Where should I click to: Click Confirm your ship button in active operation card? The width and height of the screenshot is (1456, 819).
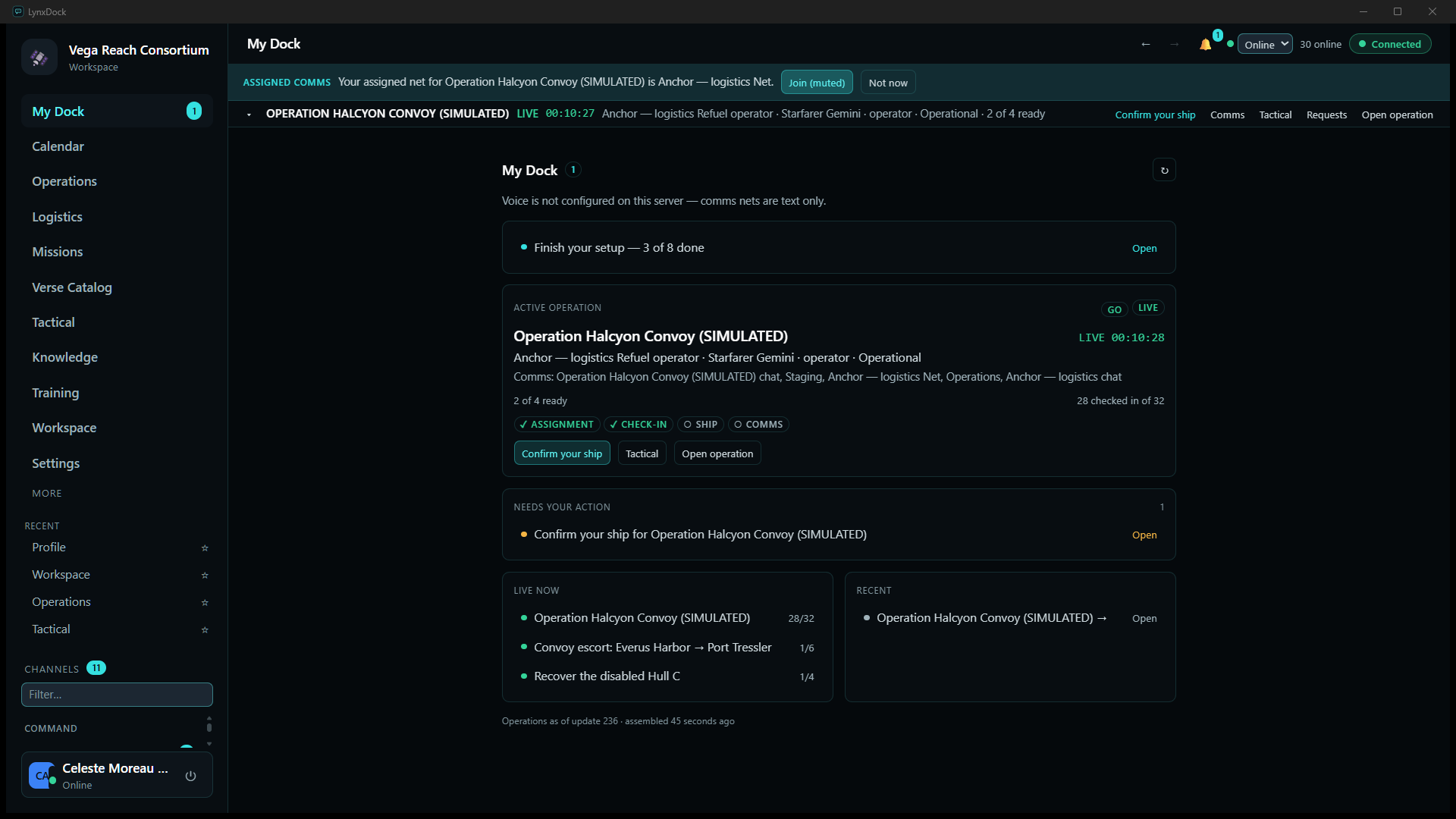[562, 453]
